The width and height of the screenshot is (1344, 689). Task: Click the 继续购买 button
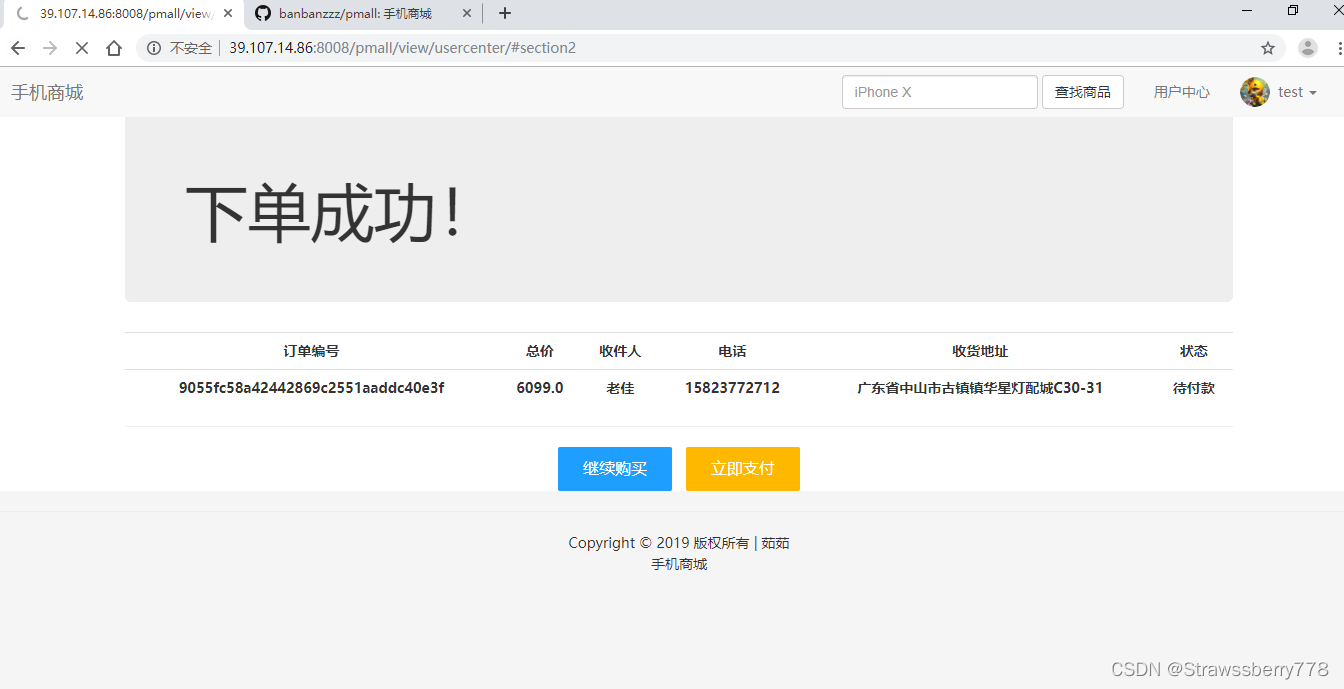[615, 469]
